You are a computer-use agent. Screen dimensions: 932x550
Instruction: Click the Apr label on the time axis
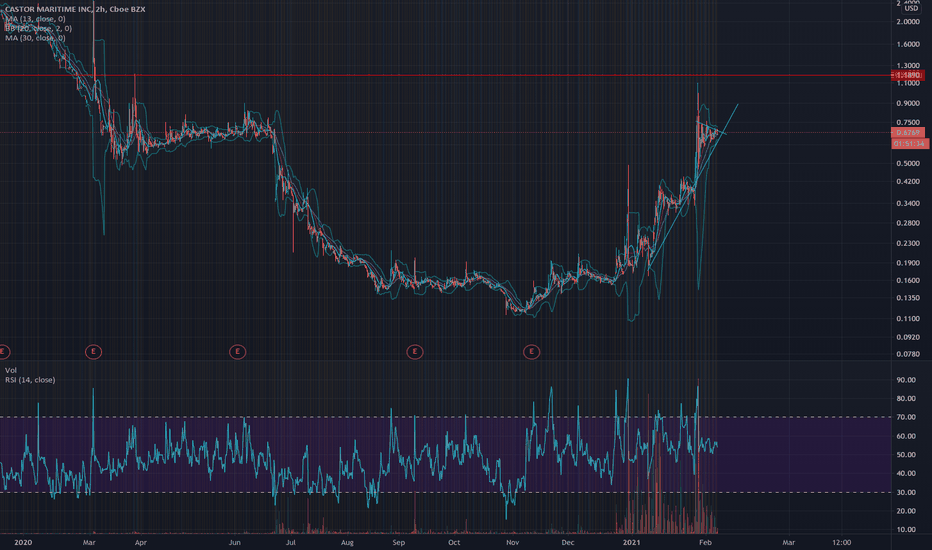pos(141,542)
